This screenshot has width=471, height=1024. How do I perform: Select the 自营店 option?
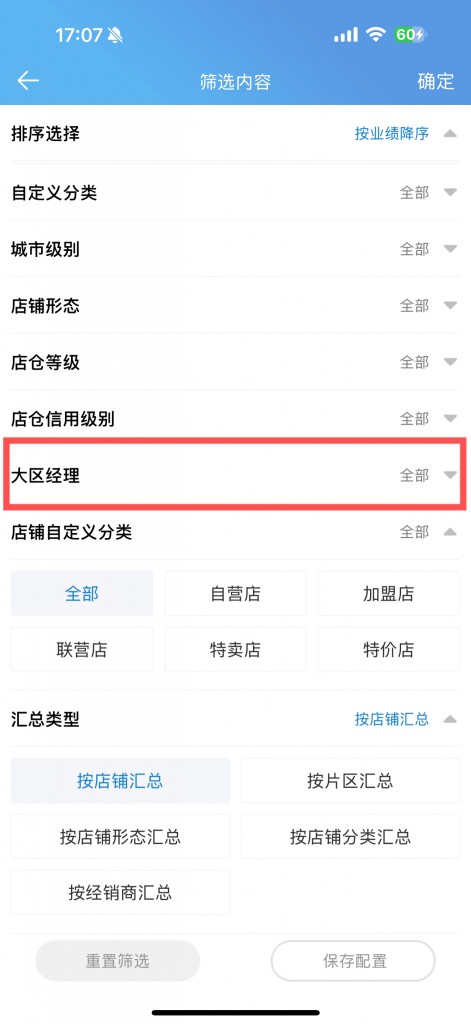pos(235,594)
